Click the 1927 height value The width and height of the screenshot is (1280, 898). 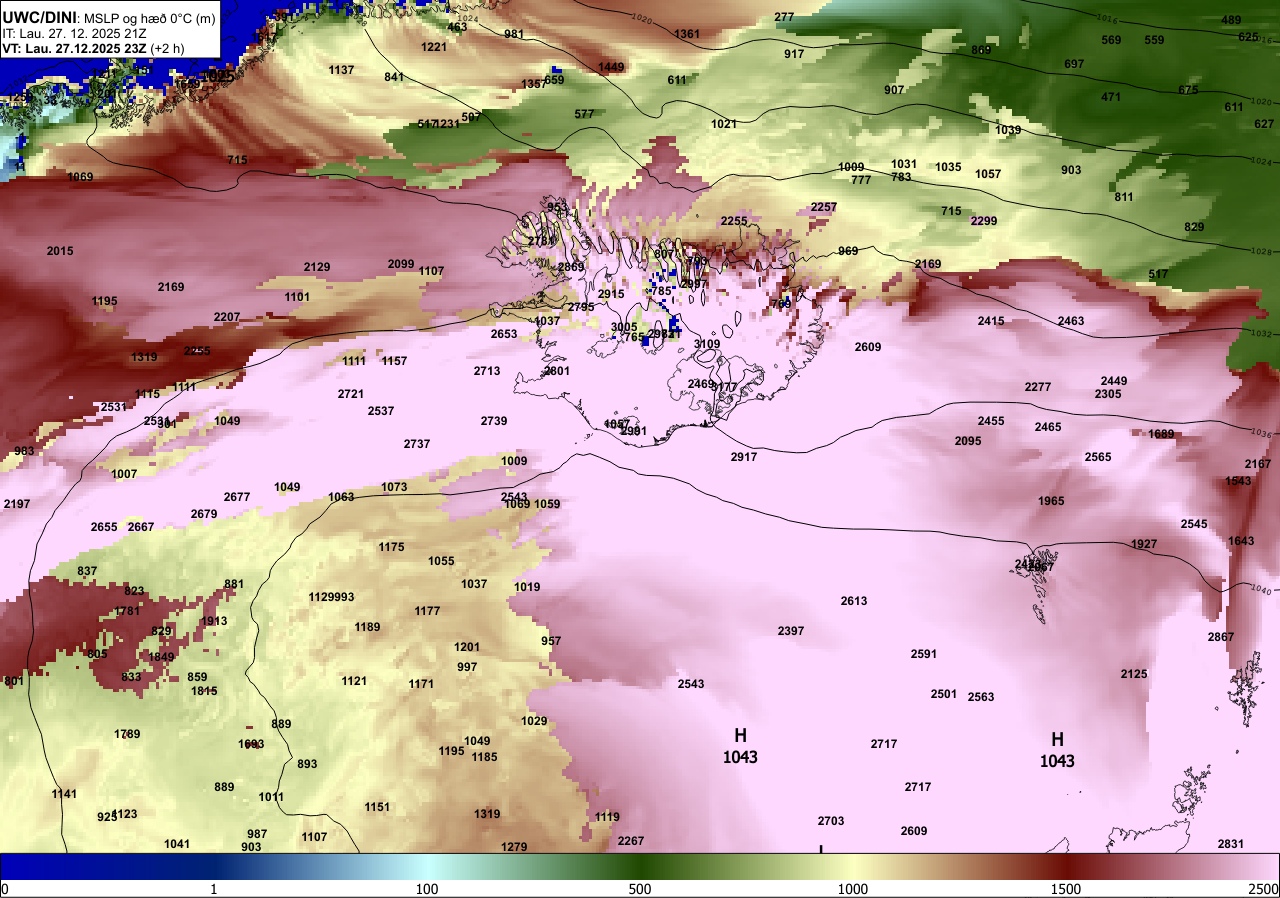tap(1144, 544)
